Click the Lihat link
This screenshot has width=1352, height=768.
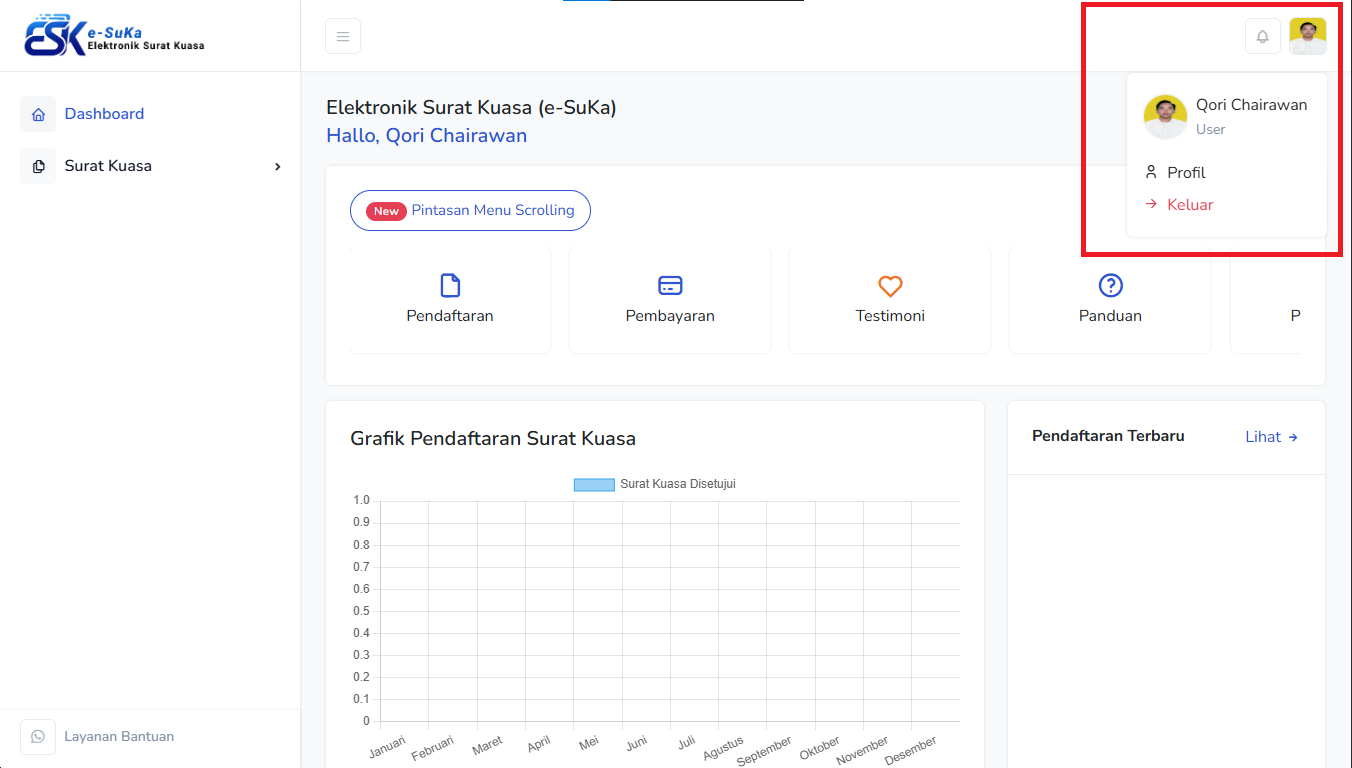[x=1271, y=437]
